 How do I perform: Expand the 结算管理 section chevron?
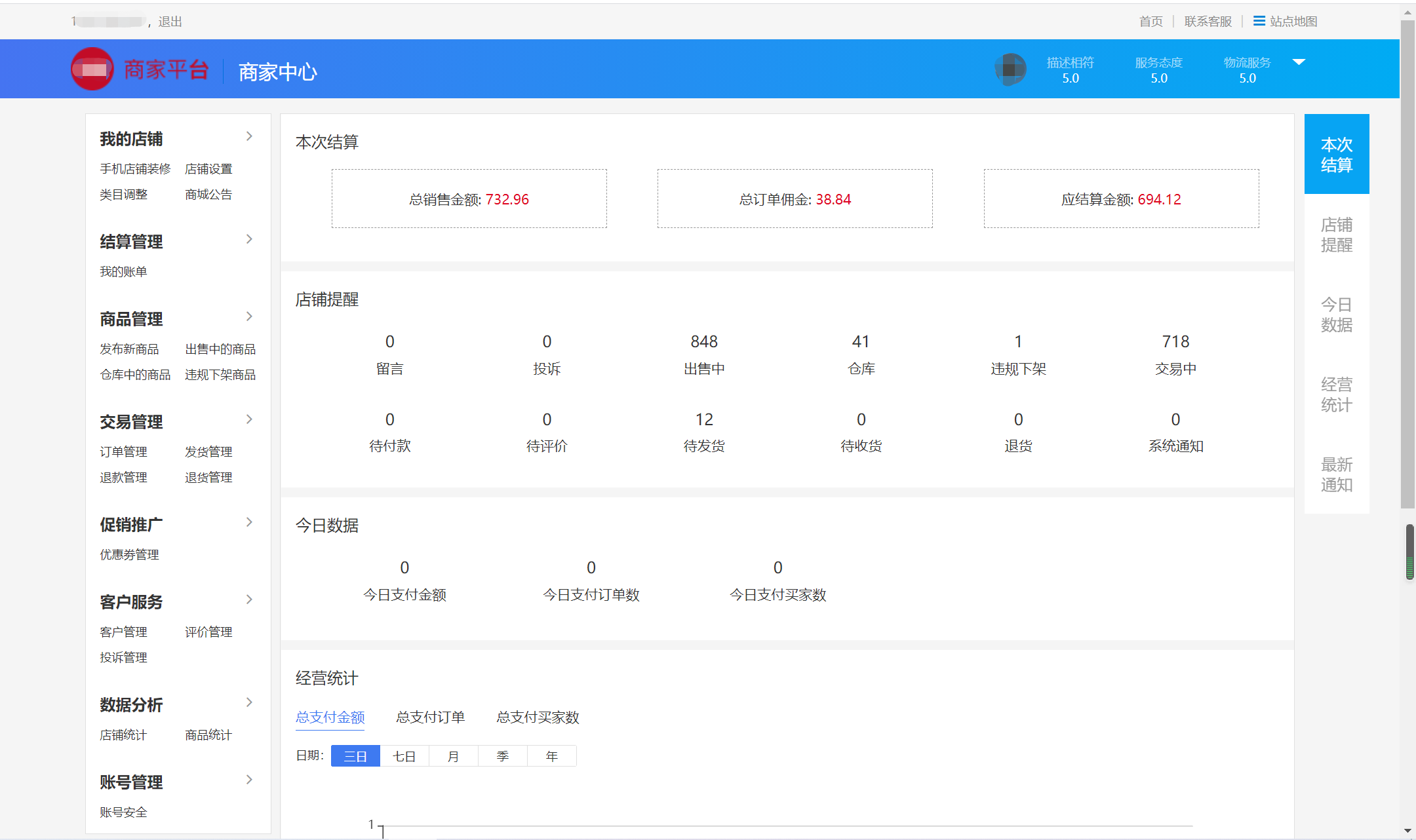[249, 239]
